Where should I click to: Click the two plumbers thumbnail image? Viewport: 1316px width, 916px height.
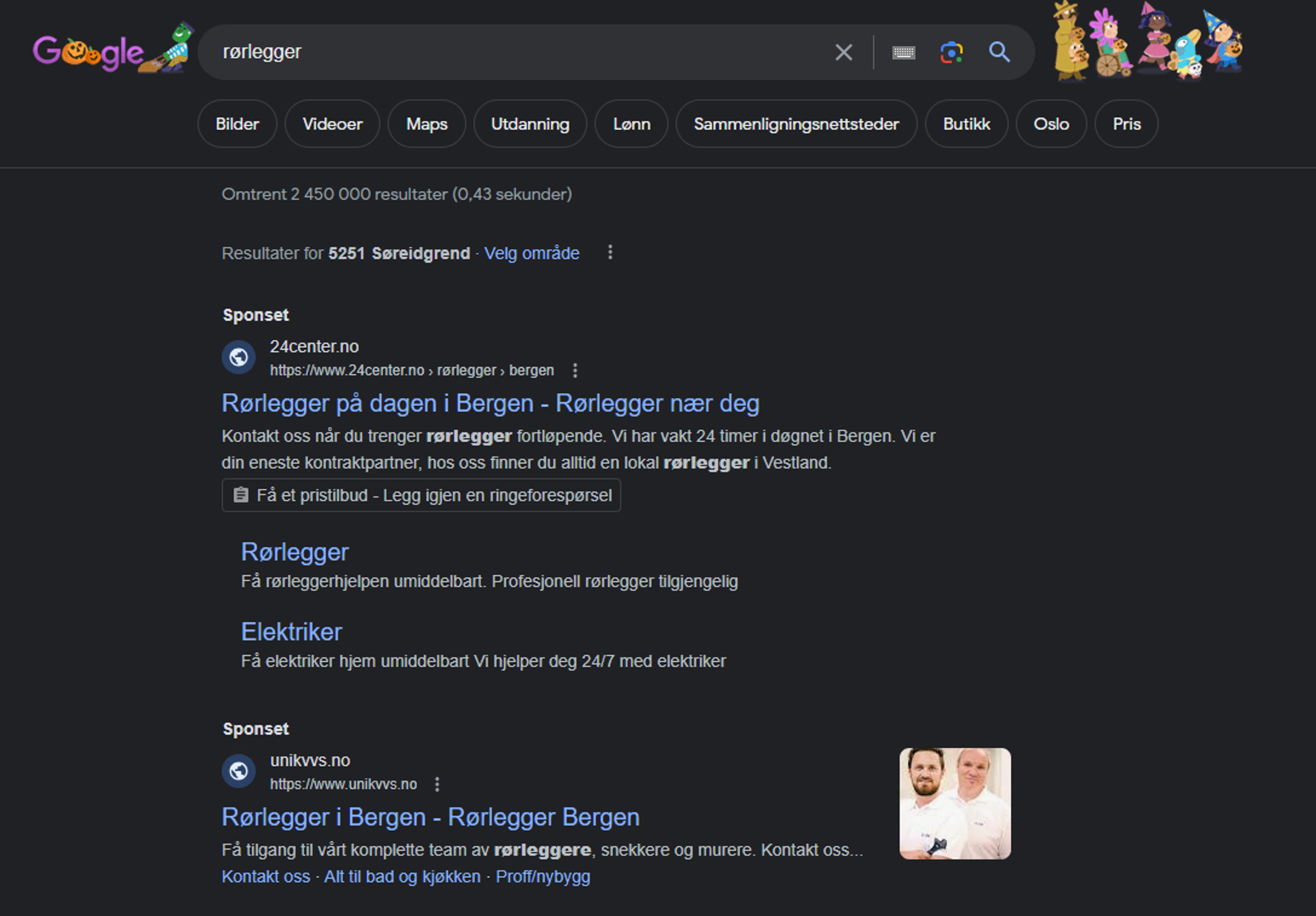pos(955,804)
